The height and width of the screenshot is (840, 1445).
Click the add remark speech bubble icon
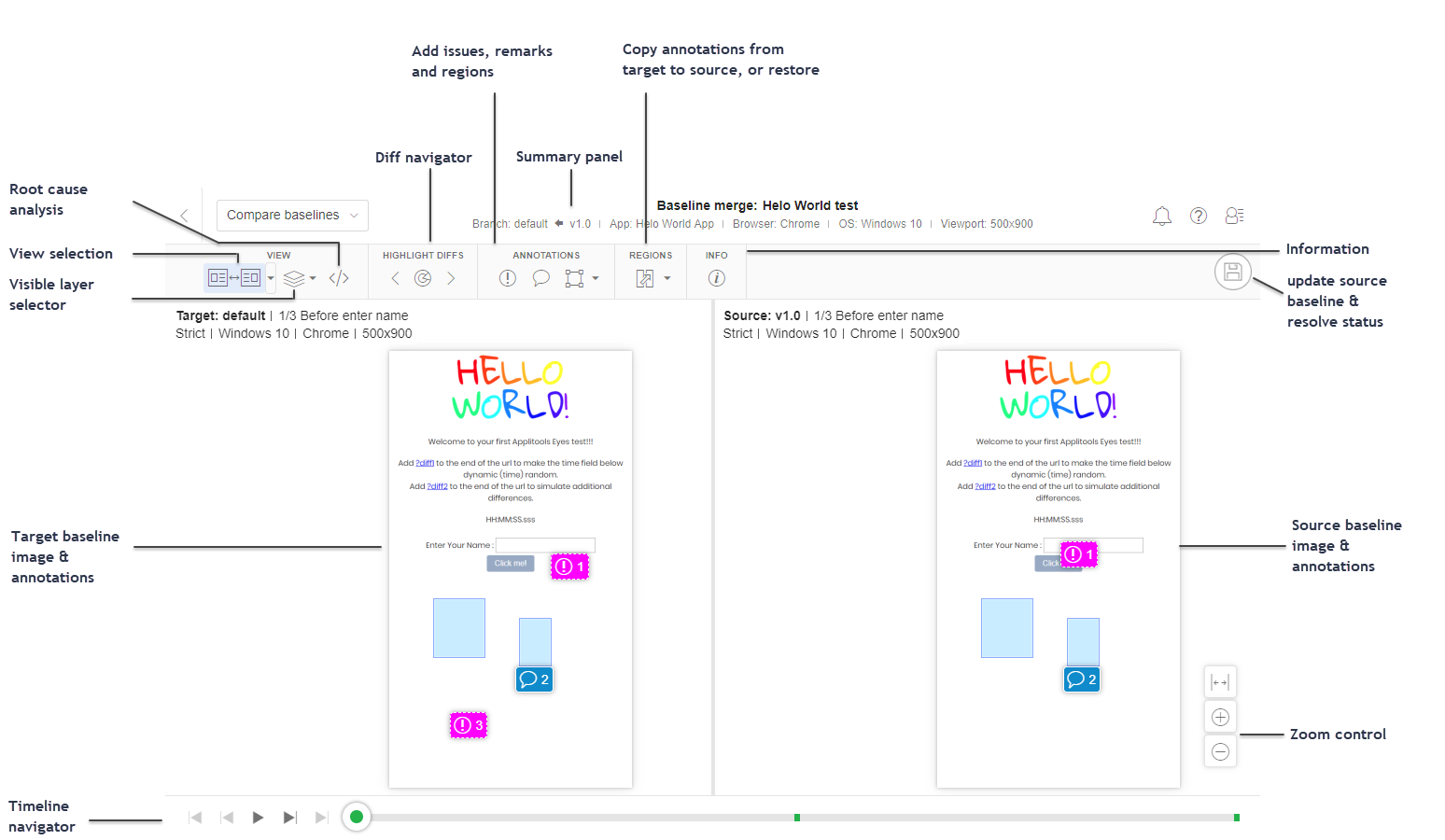540,278
